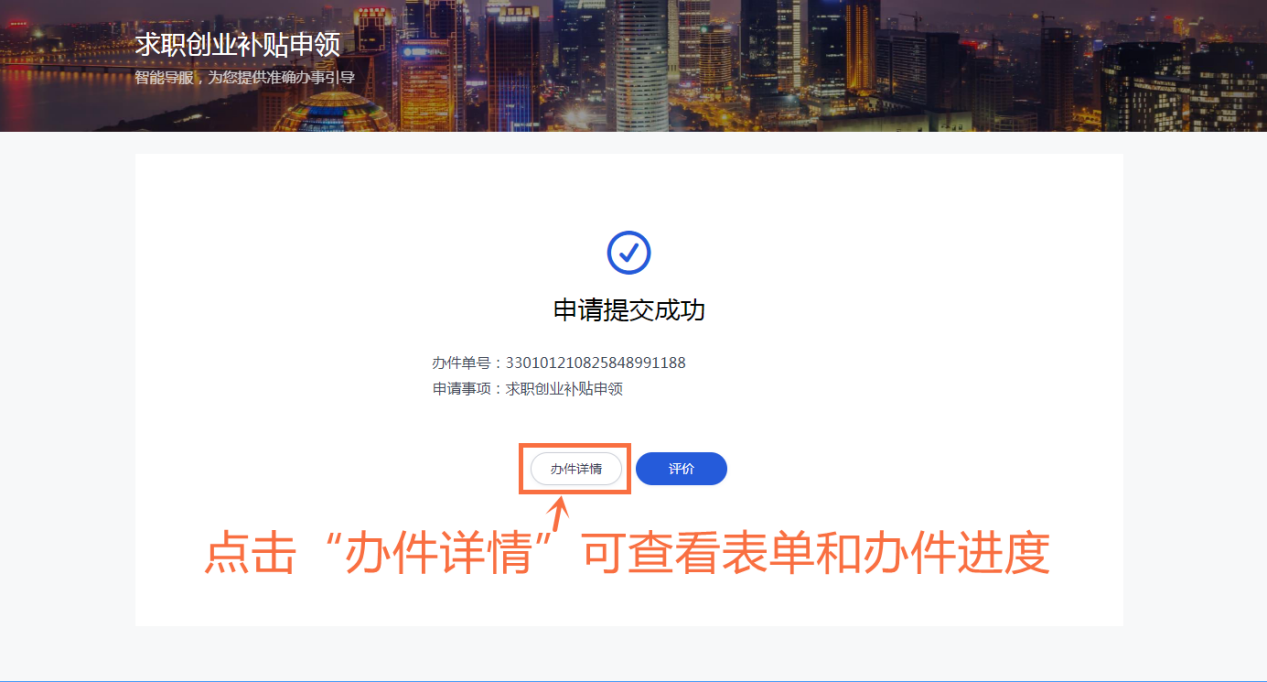
Task: Select the 申请提交成功 heading text
Action: pyautogui.click(x=629, y=310)
